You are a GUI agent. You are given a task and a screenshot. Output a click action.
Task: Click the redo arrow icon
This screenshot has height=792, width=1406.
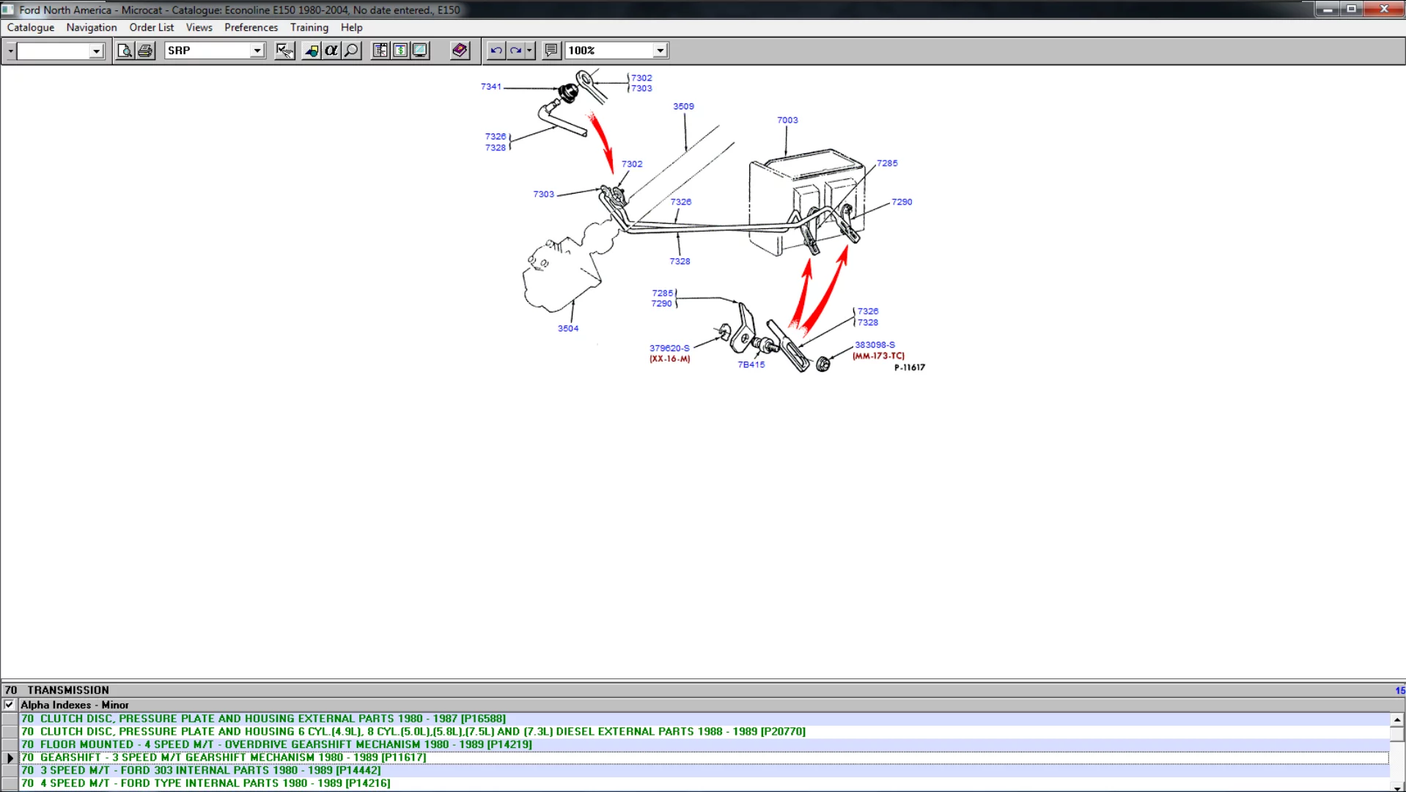[x=516, y=50]
